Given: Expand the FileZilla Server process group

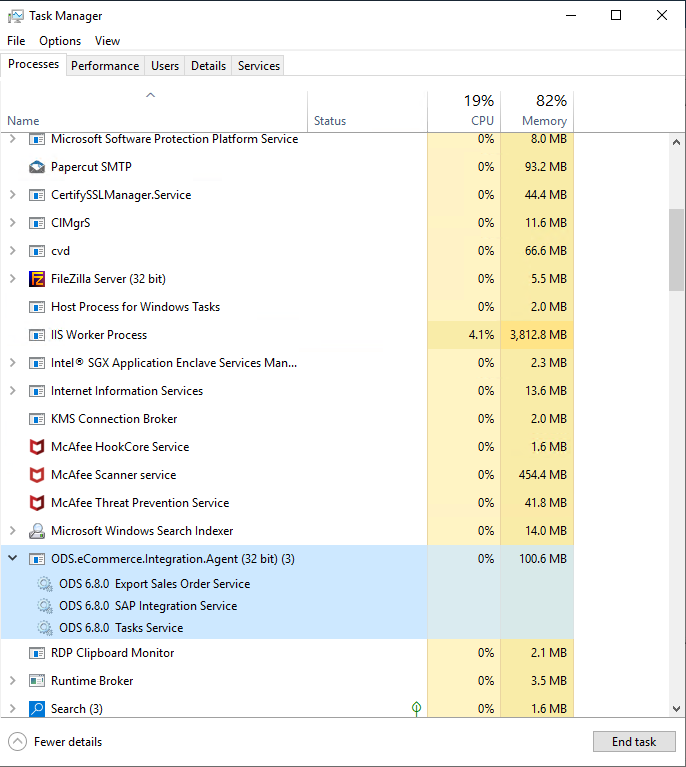Looking at the screenshot, I should 13,278.
